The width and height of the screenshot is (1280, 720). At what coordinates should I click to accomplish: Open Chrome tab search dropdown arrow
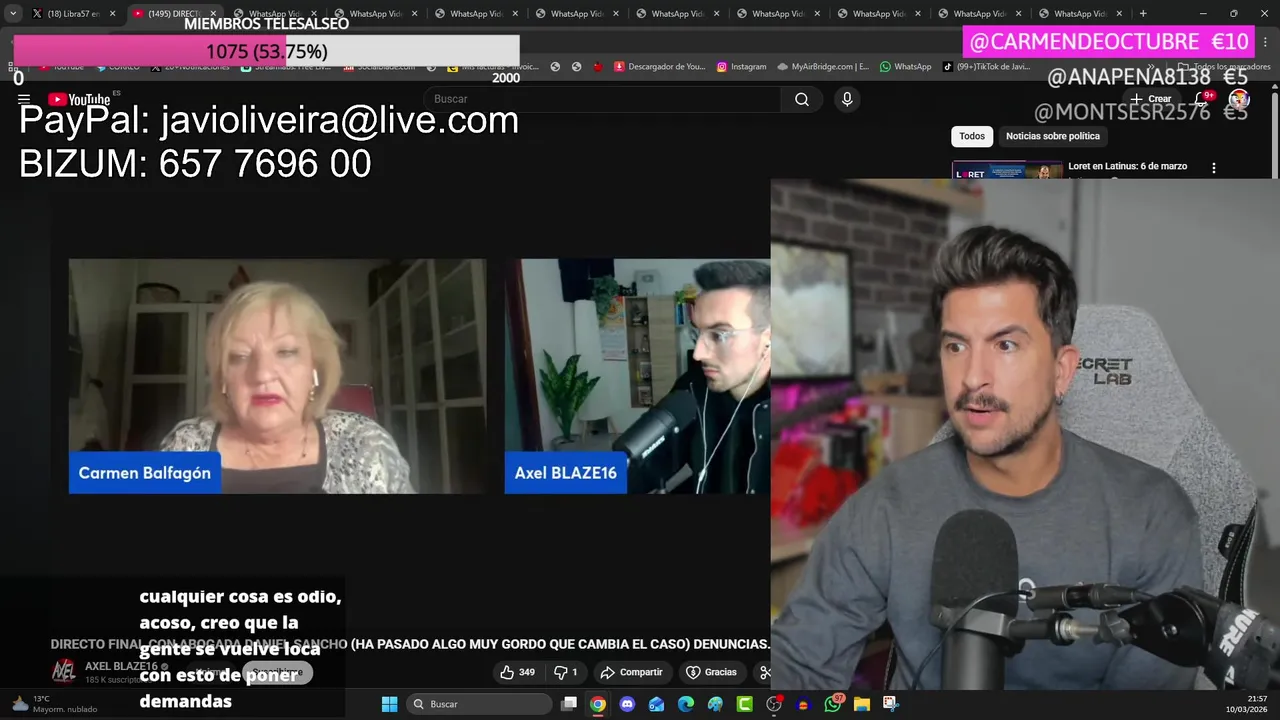point(13,14)
